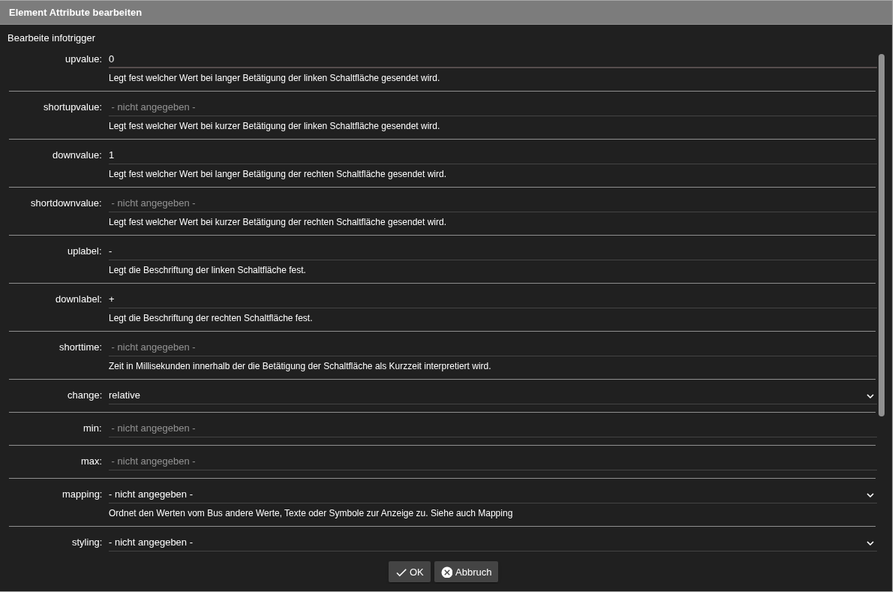Image resolution: width=893 pixels, height=592 pixels.
Task: Click the 'shorttime:' label
Action: pyautogui.click(x=80, y=347)
